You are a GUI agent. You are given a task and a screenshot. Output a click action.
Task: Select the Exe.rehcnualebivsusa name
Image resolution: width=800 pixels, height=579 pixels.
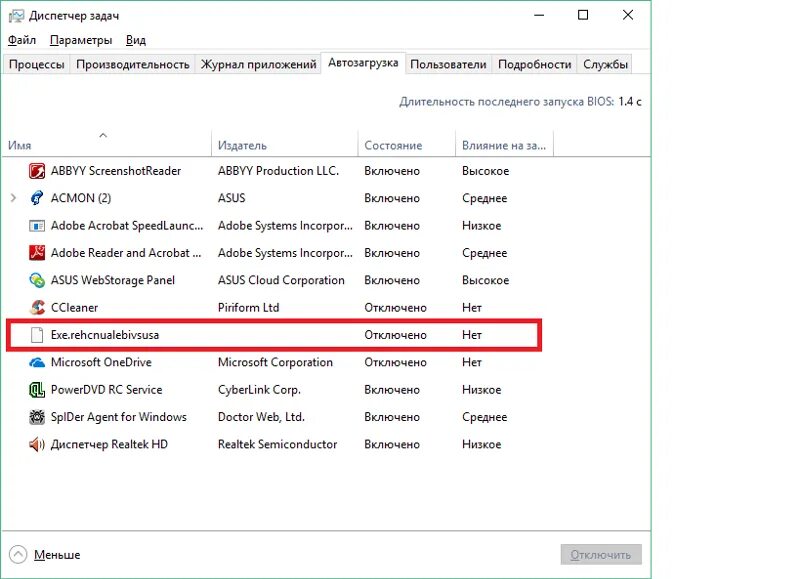pyautogui.click(x=105, y=335)
